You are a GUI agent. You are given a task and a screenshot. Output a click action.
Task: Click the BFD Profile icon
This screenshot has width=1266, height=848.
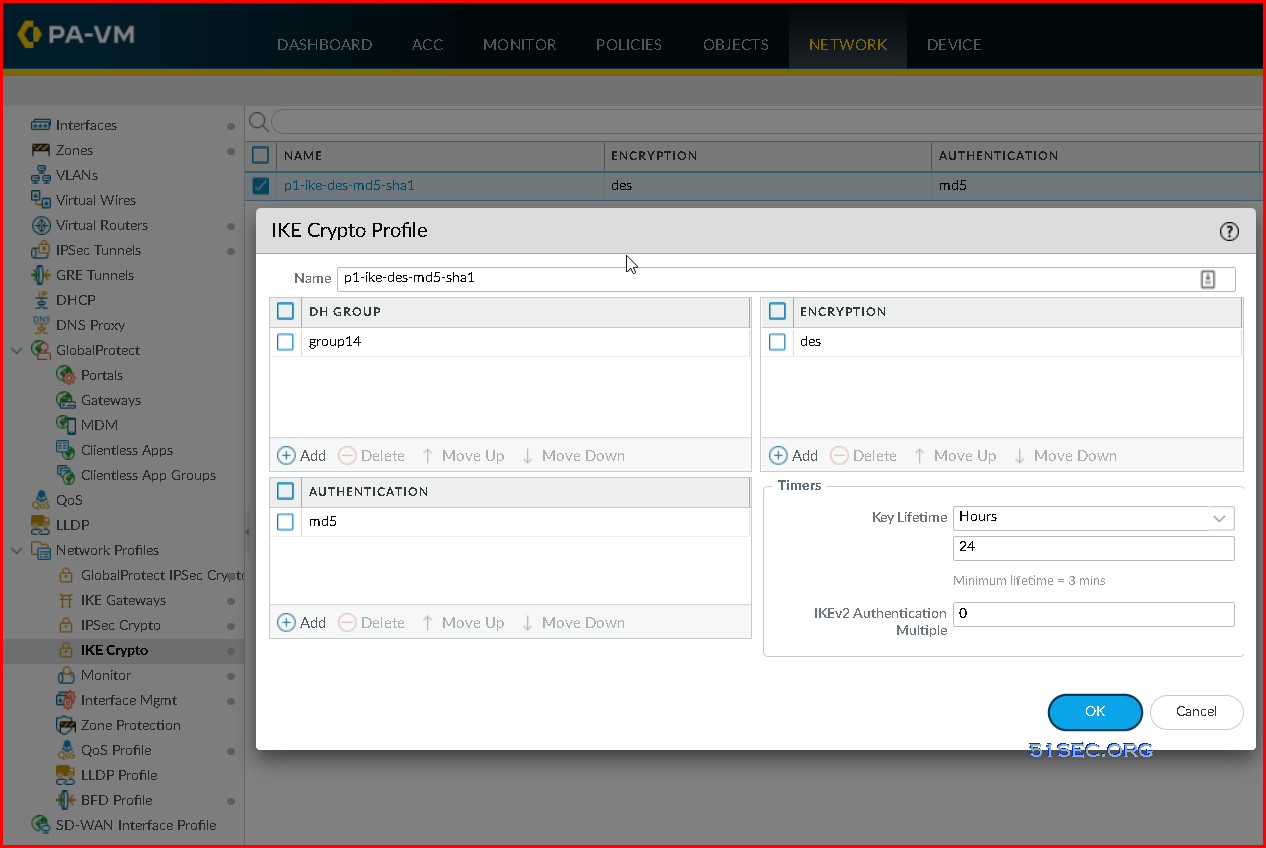coord(66,800)
